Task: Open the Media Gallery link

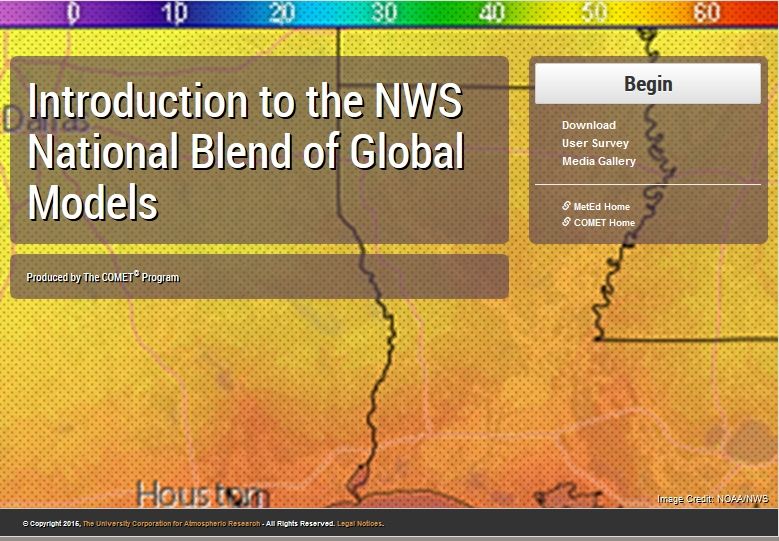Action: click(599, 161)
